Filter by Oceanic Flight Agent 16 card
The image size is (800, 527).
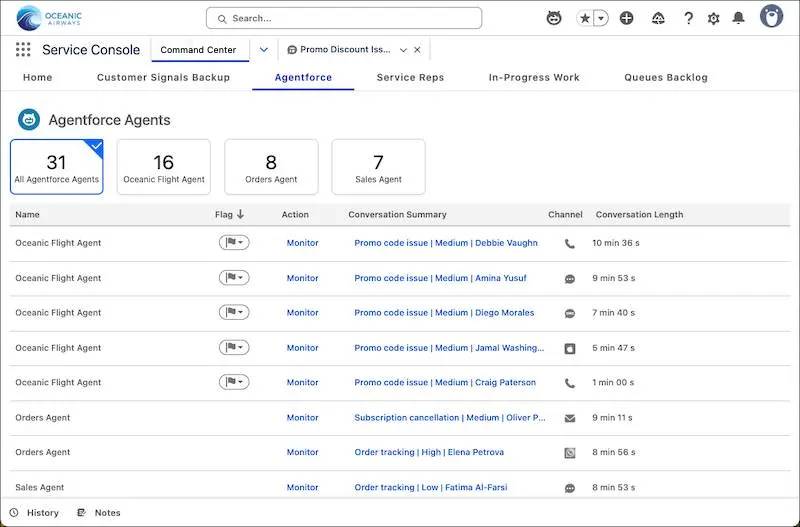pos(164,167)
